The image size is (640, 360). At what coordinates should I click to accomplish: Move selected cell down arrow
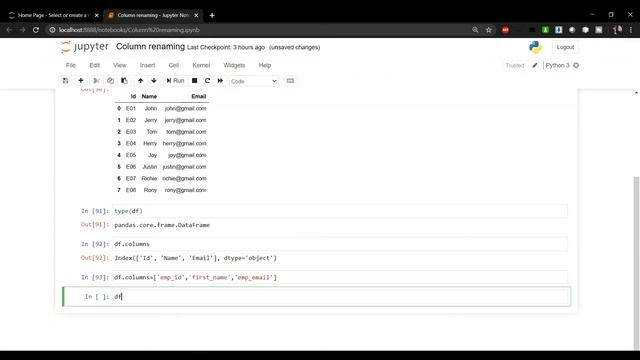(154, 81)
